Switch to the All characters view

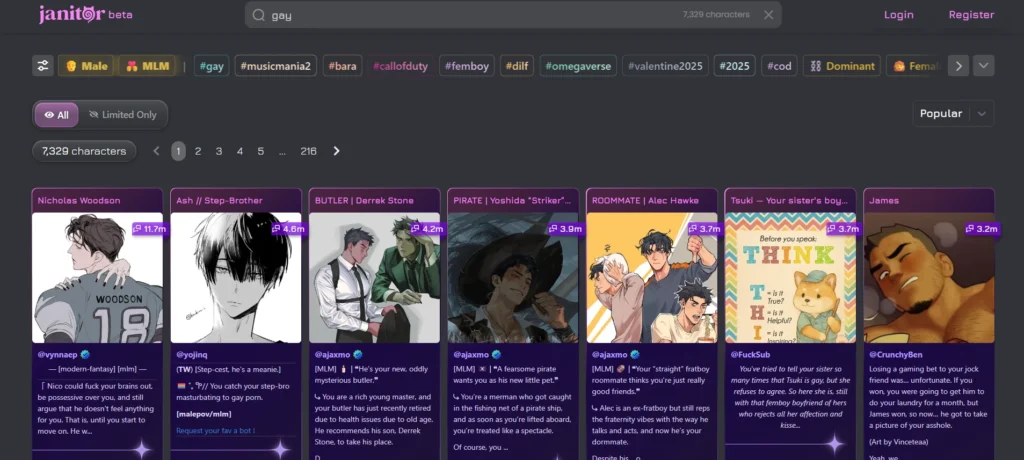click(x=56, y=115)
